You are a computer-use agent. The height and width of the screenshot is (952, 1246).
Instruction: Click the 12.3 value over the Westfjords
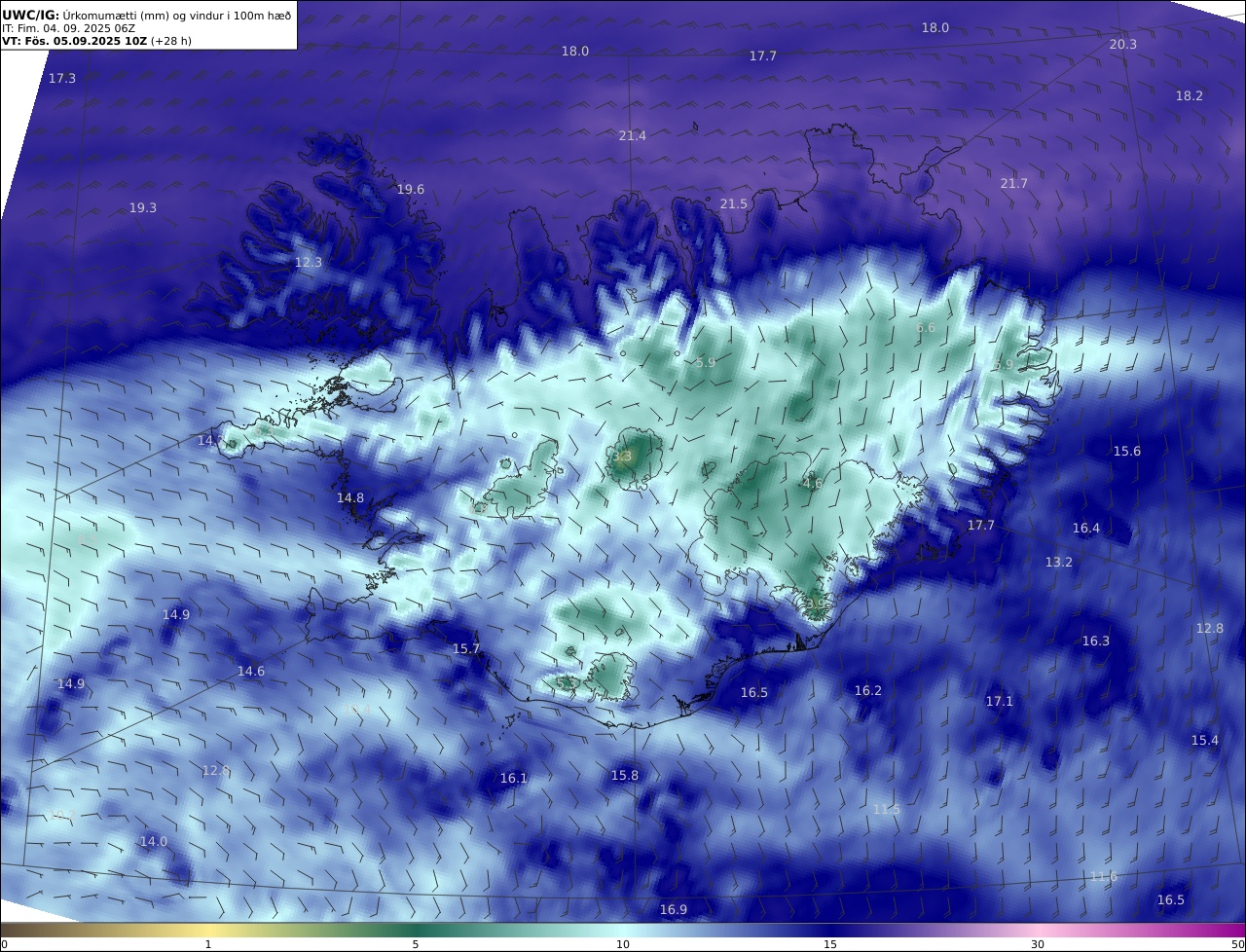[x=308, y=262]
